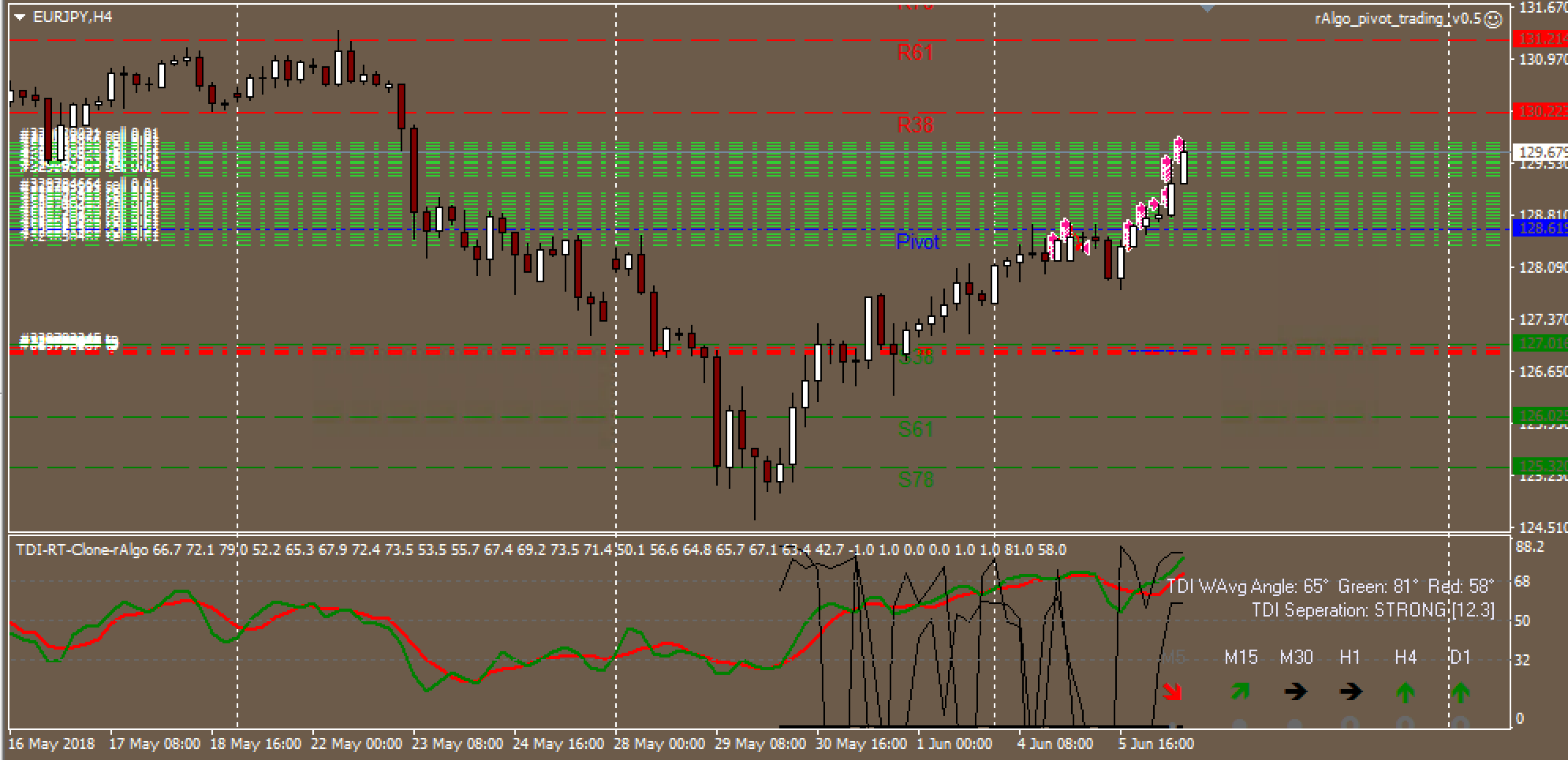
Task: Select the R38 resistance level label
Action: pyautogui.click(x=915, y=125)
